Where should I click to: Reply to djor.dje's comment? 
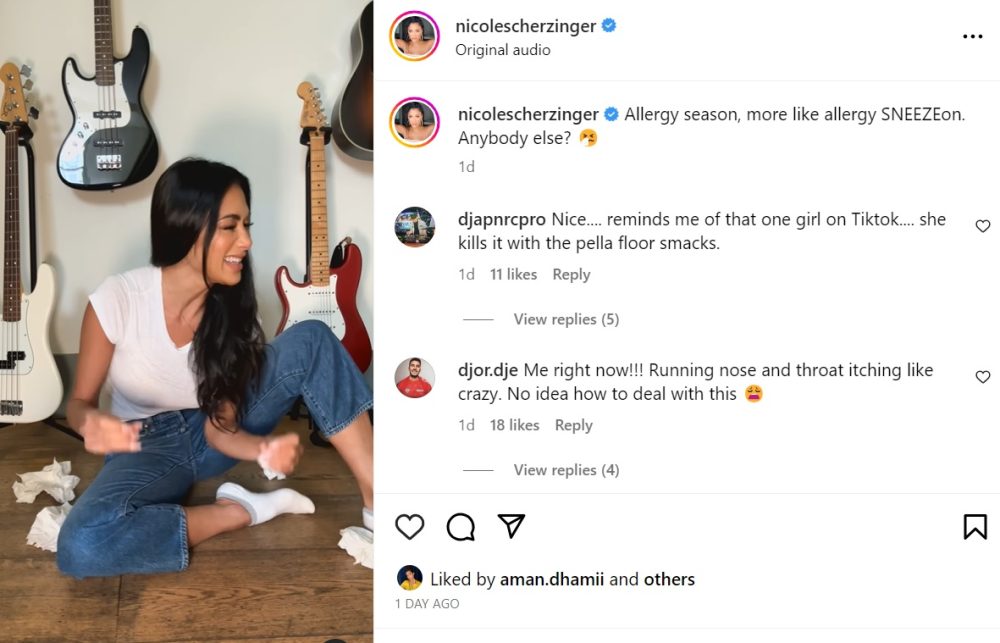(573, 425)
